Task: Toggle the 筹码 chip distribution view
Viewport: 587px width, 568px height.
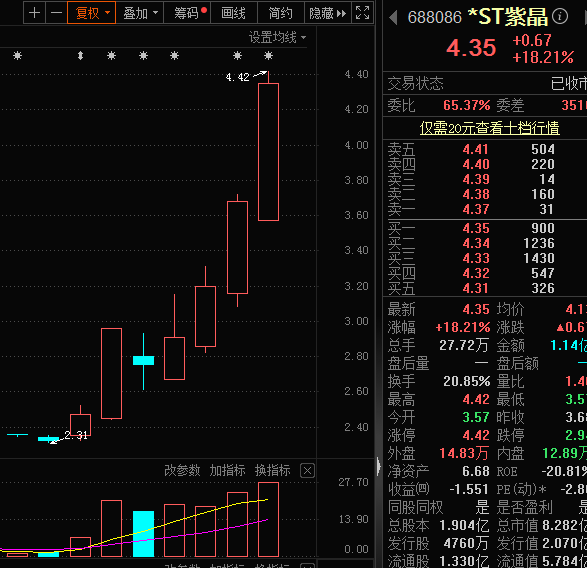Action: [187, 13]
